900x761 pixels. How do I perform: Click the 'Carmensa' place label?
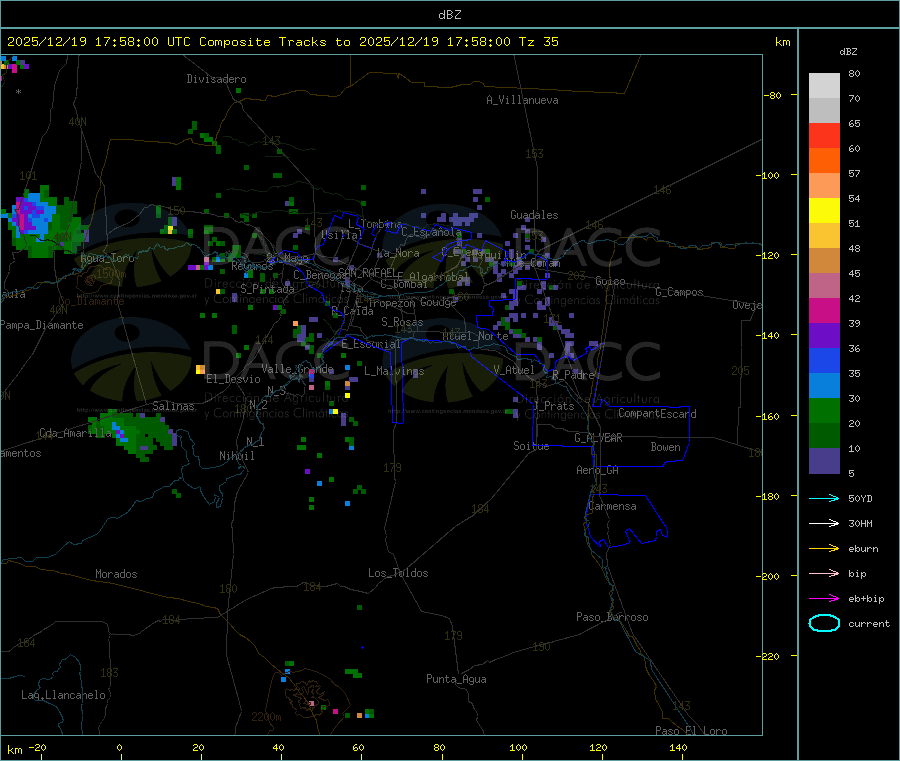point(612,506)
